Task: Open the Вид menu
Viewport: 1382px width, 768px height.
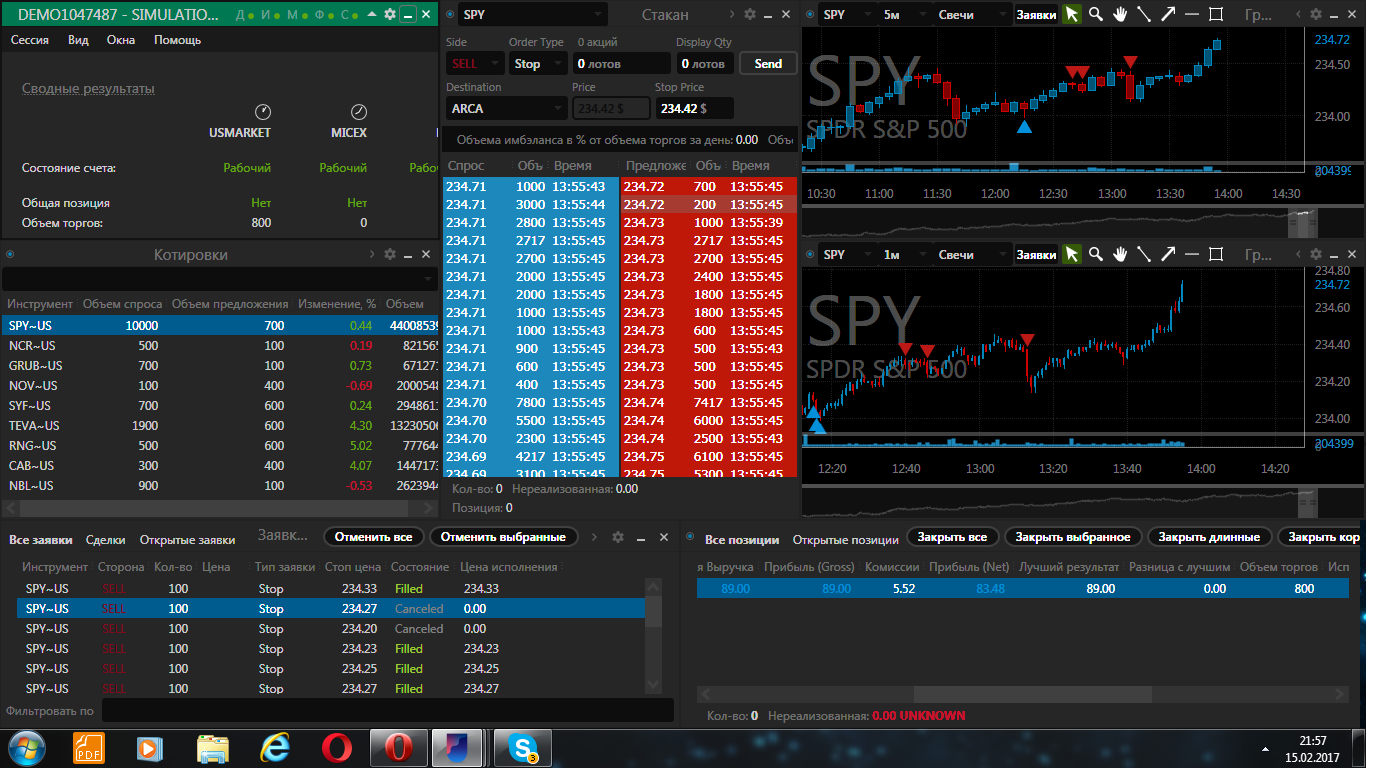Action: coord(78,40)
